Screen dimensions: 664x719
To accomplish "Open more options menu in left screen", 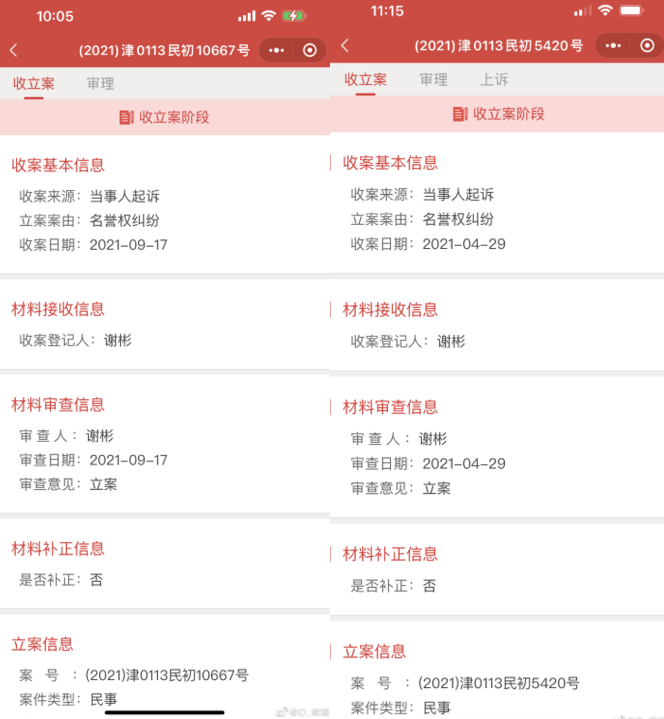I will coord(277,50).
